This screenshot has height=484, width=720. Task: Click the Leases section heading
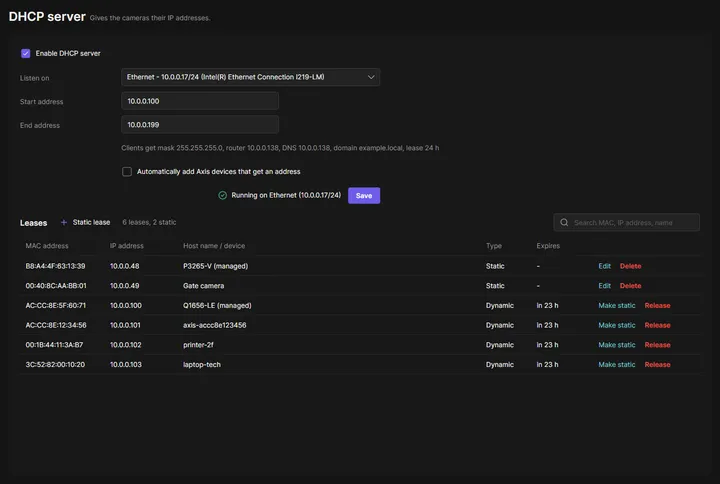click(x=33, y=223)
